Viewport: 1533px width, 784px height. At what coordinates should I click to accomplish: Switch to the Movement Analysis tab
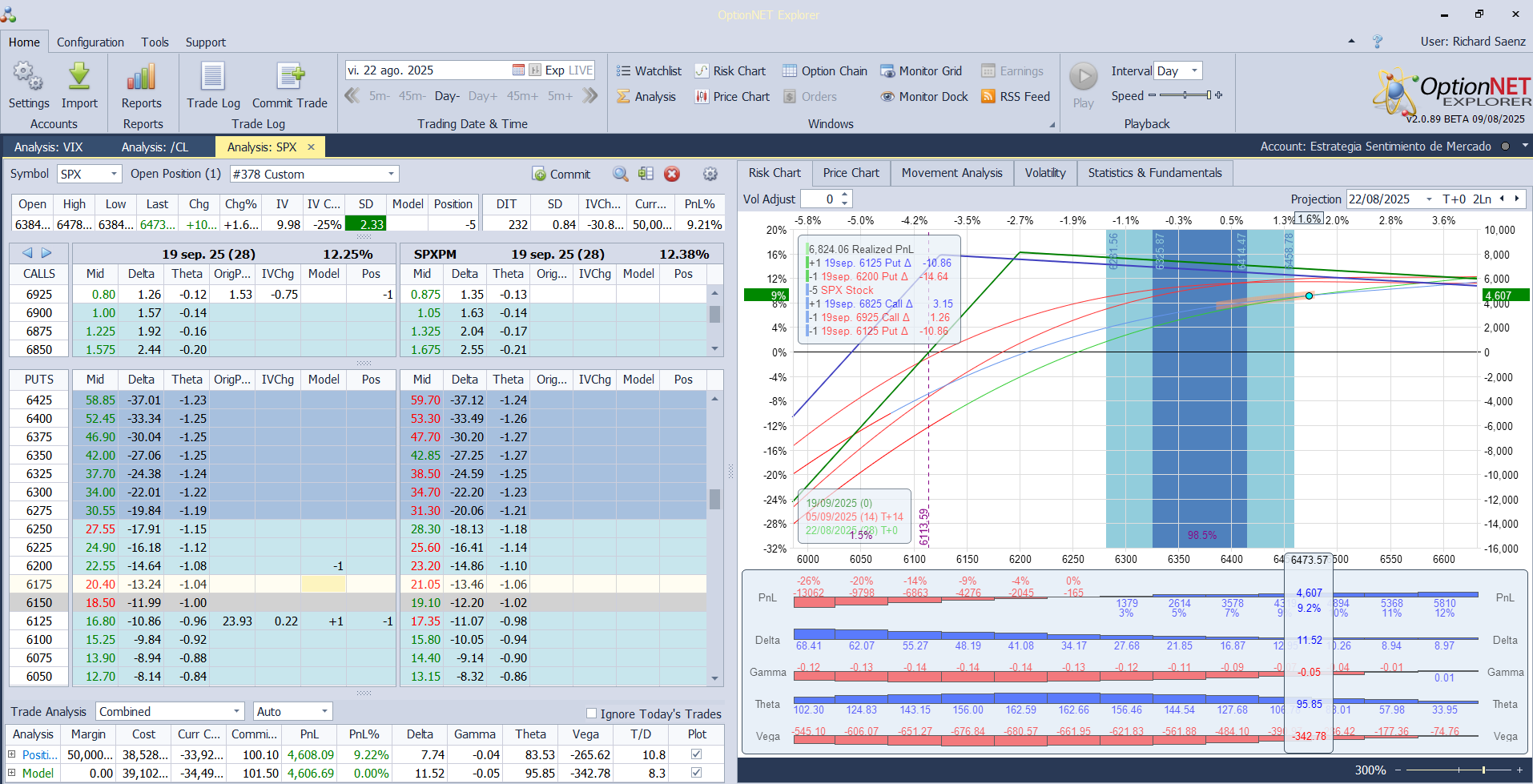952,173
